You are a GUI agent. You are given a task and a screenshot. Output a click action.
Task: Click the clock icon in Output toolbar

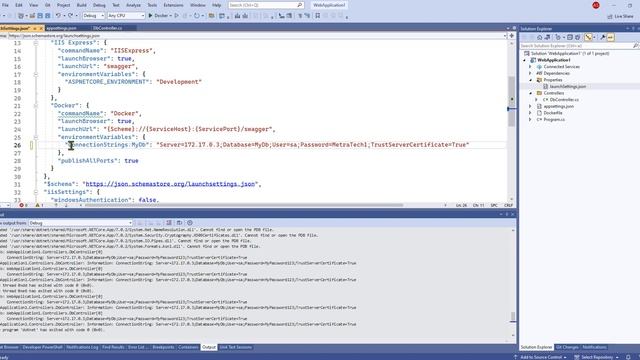190,223
